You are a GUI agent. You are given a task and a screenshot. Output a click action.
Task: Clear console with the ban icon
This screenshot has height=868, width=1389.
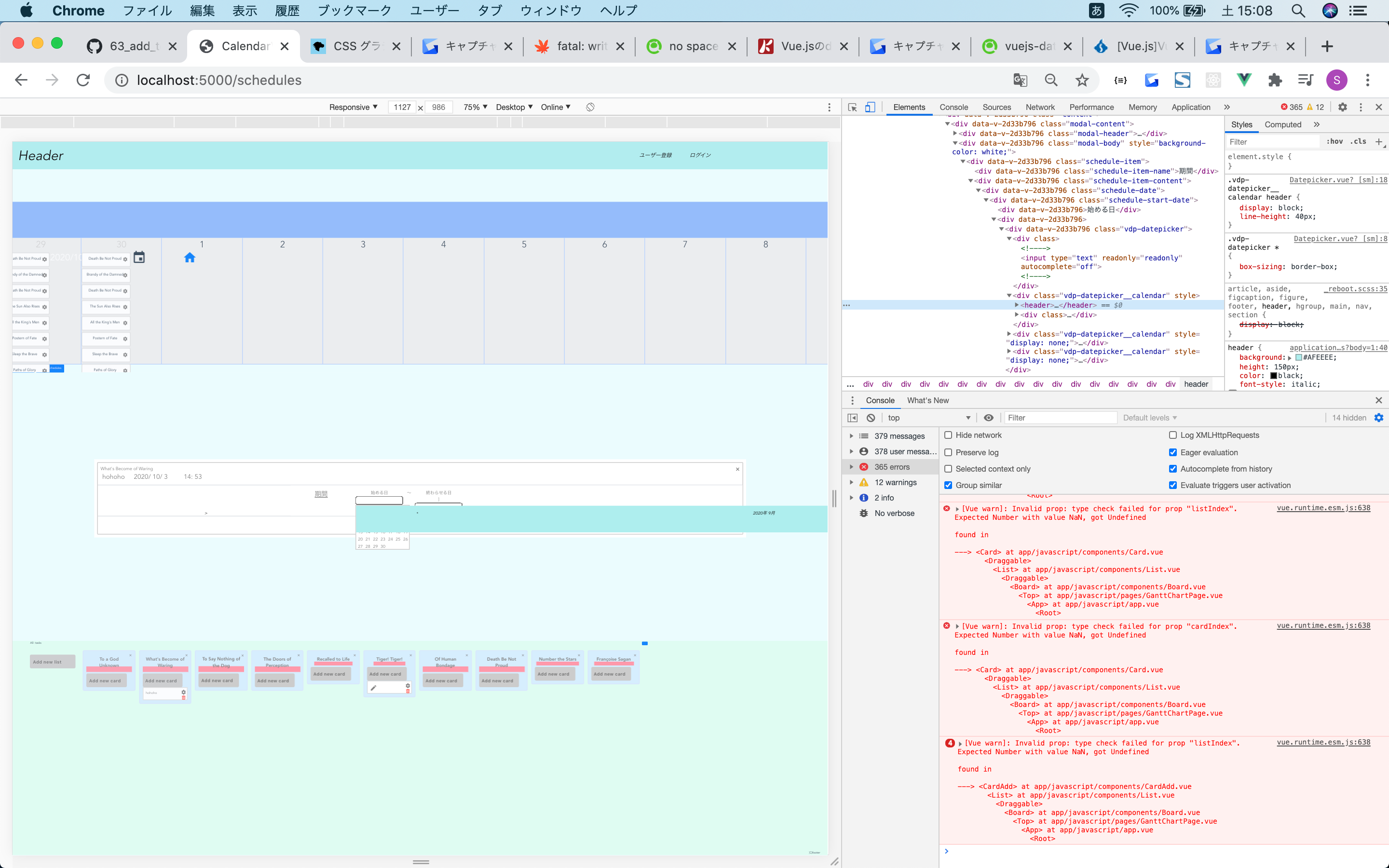coord(871,417)
